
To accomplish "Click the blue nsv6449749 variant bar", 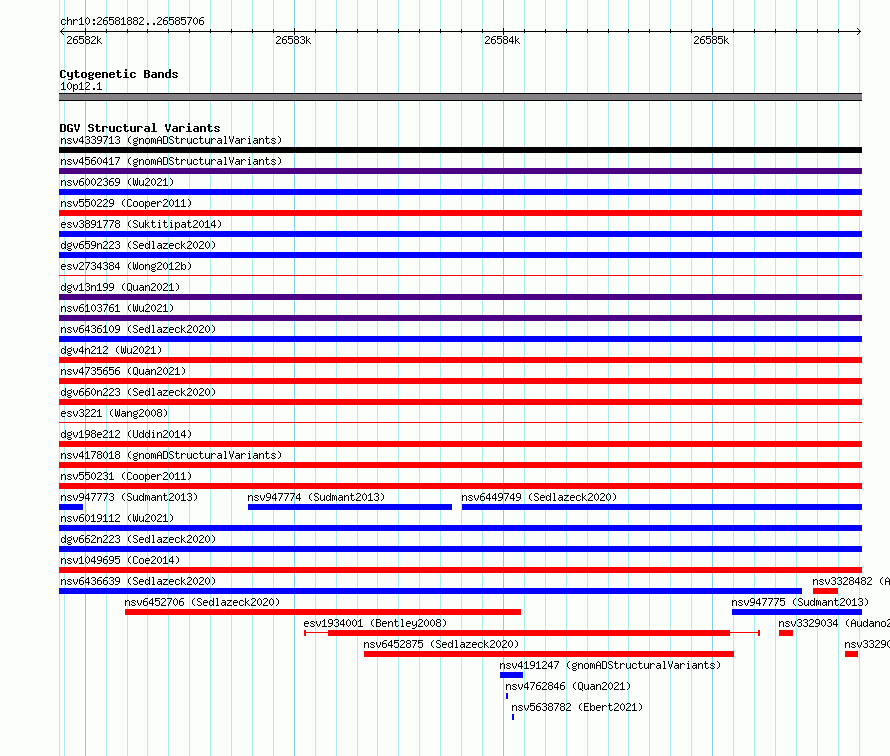I will coord(662,507).
